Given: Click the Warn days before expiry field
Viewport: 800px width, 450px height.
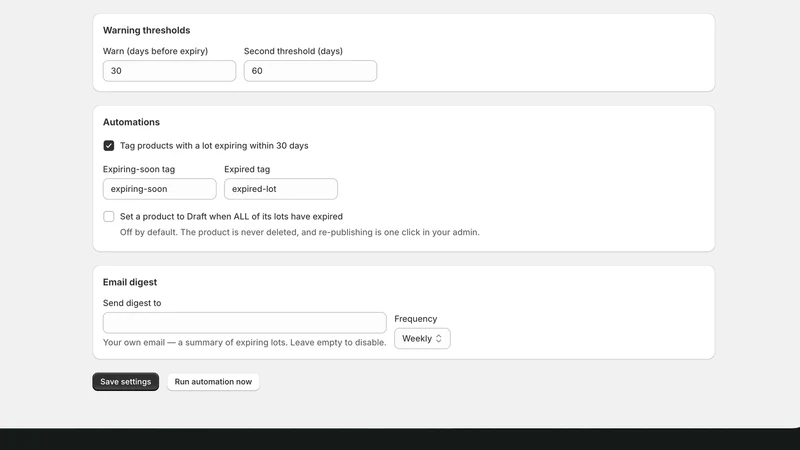Looking at the screenshot, I should tap(169, 71).
